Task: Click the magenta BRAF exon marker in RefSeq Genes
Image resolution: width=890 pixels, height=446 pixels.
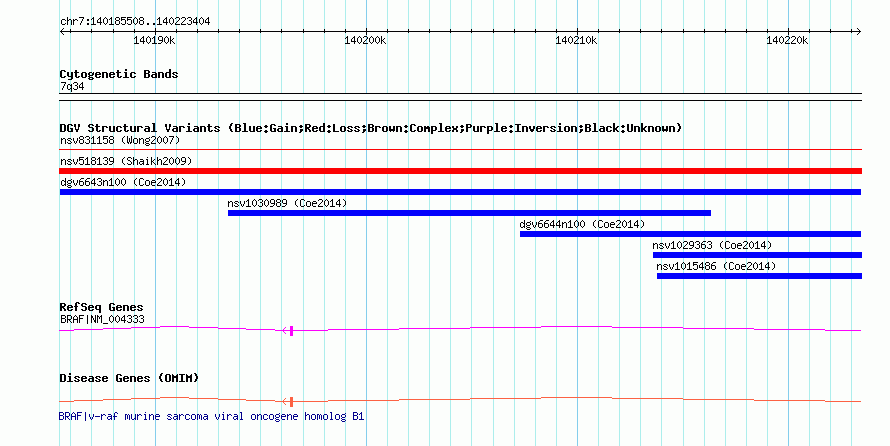Action: coord(291,331)
